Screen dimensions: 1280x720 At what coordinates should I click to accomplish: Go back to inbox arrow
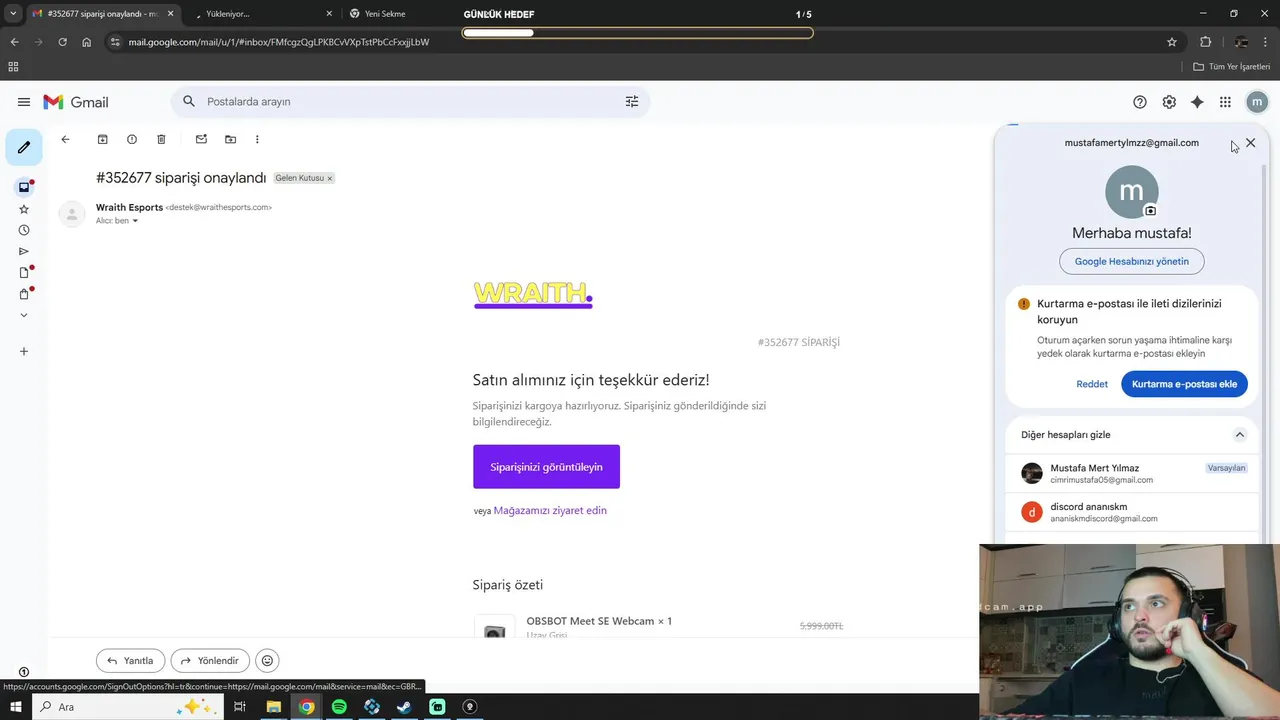point(65,139)
